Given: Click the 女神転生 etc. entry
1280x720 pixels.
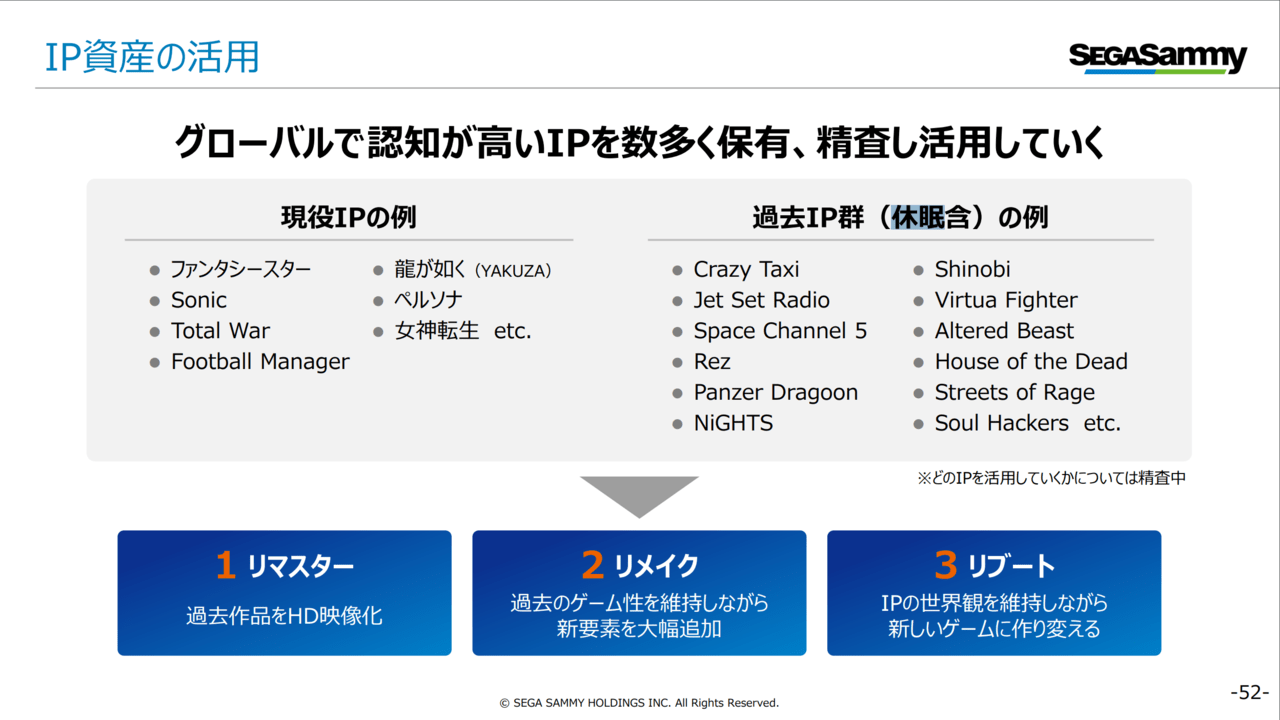Looking at the screenshot, I should (463, 331).
